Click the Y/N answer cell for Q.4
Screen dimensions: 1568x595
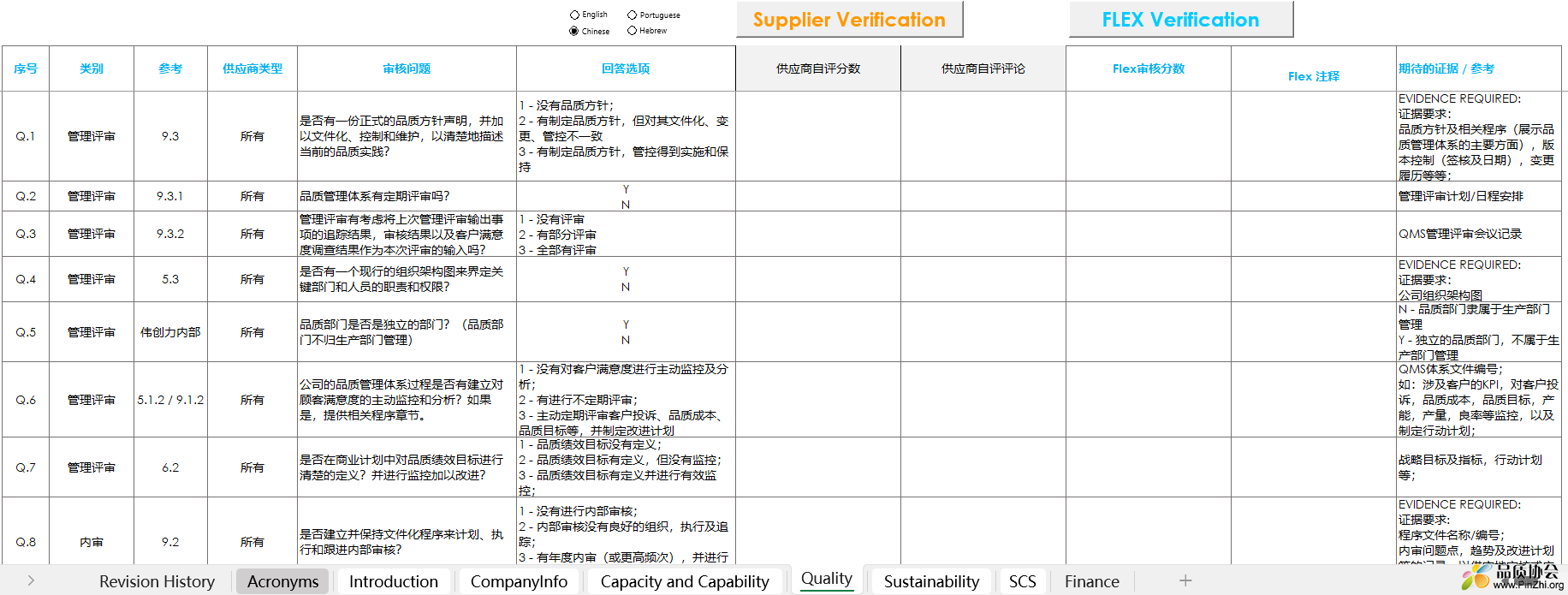pyautogui.click(x=626, y=279)
